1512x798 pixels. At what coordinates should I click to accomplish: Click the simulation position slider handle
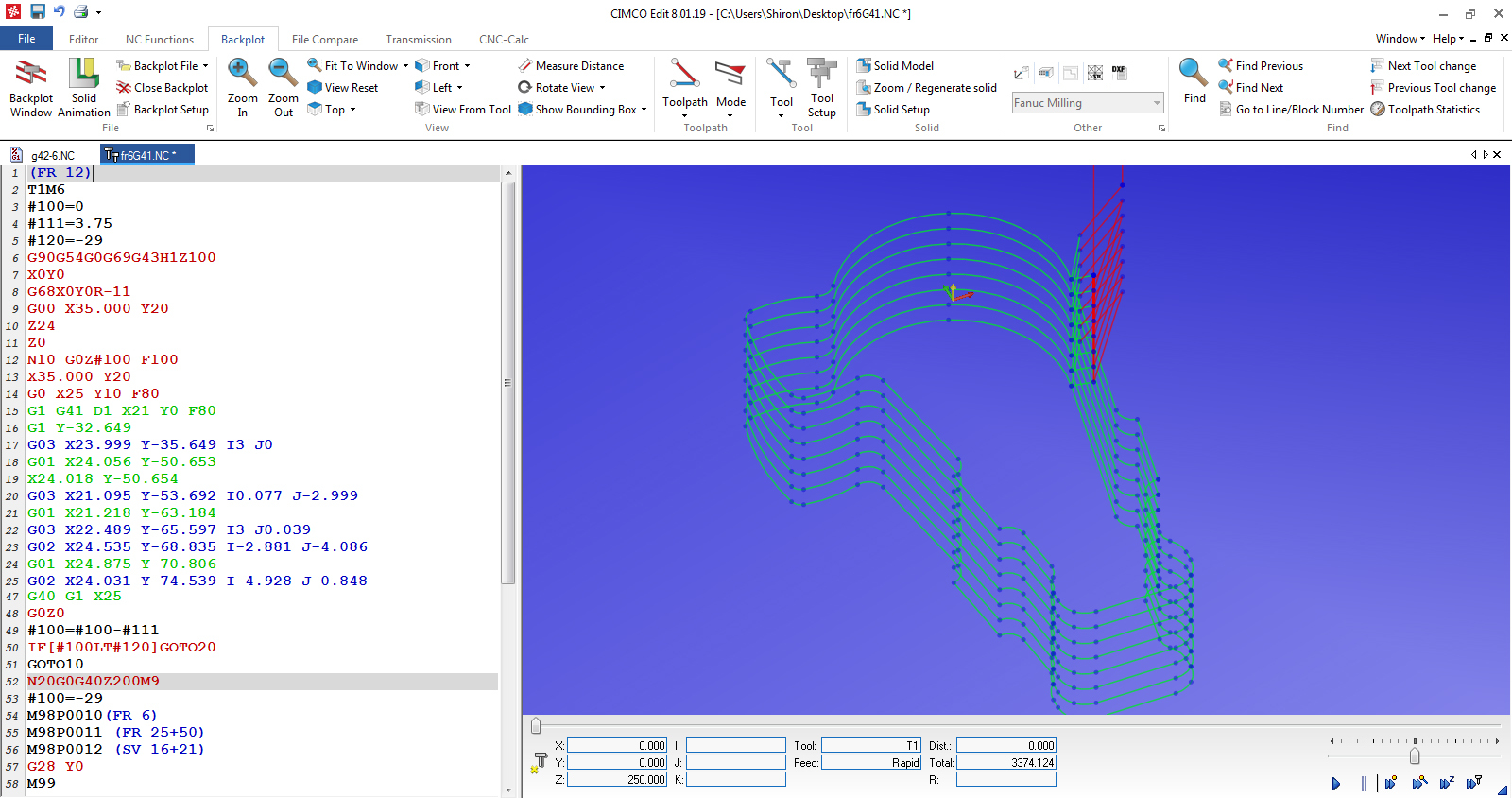536,726
